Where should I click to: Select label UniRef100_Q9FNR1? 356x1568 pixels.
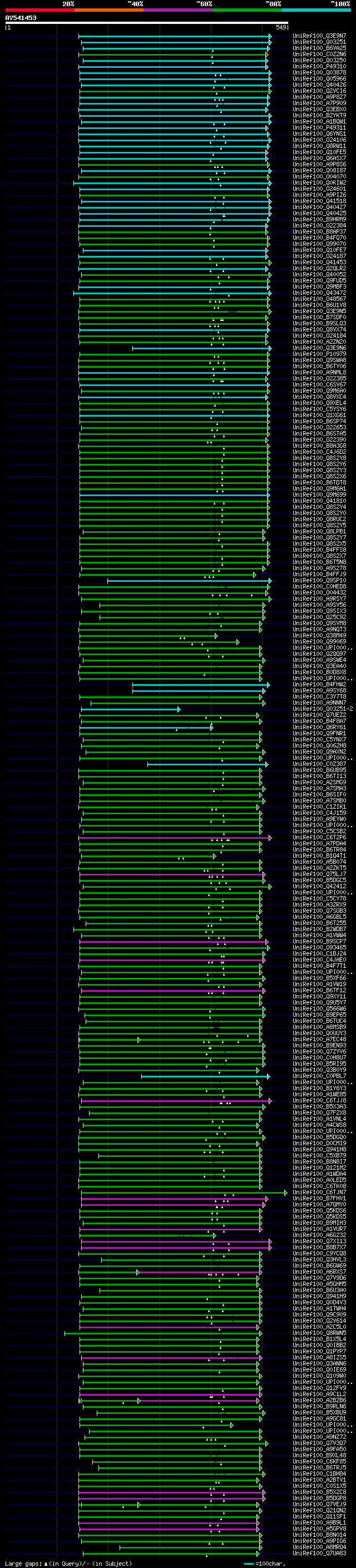coord(319,734)
